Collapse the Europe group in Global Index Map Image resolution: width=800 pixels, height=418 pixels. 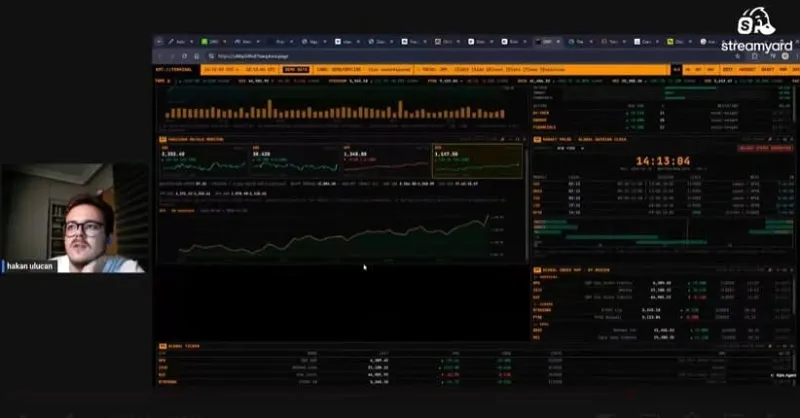coord(544,304)
